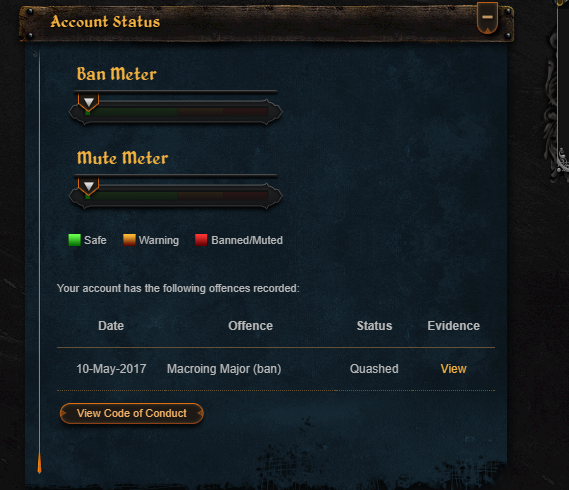View evidence for the Macroing Major offence
Image resolution: width=569 pixels, height=490 pixels.
[453, 369]
